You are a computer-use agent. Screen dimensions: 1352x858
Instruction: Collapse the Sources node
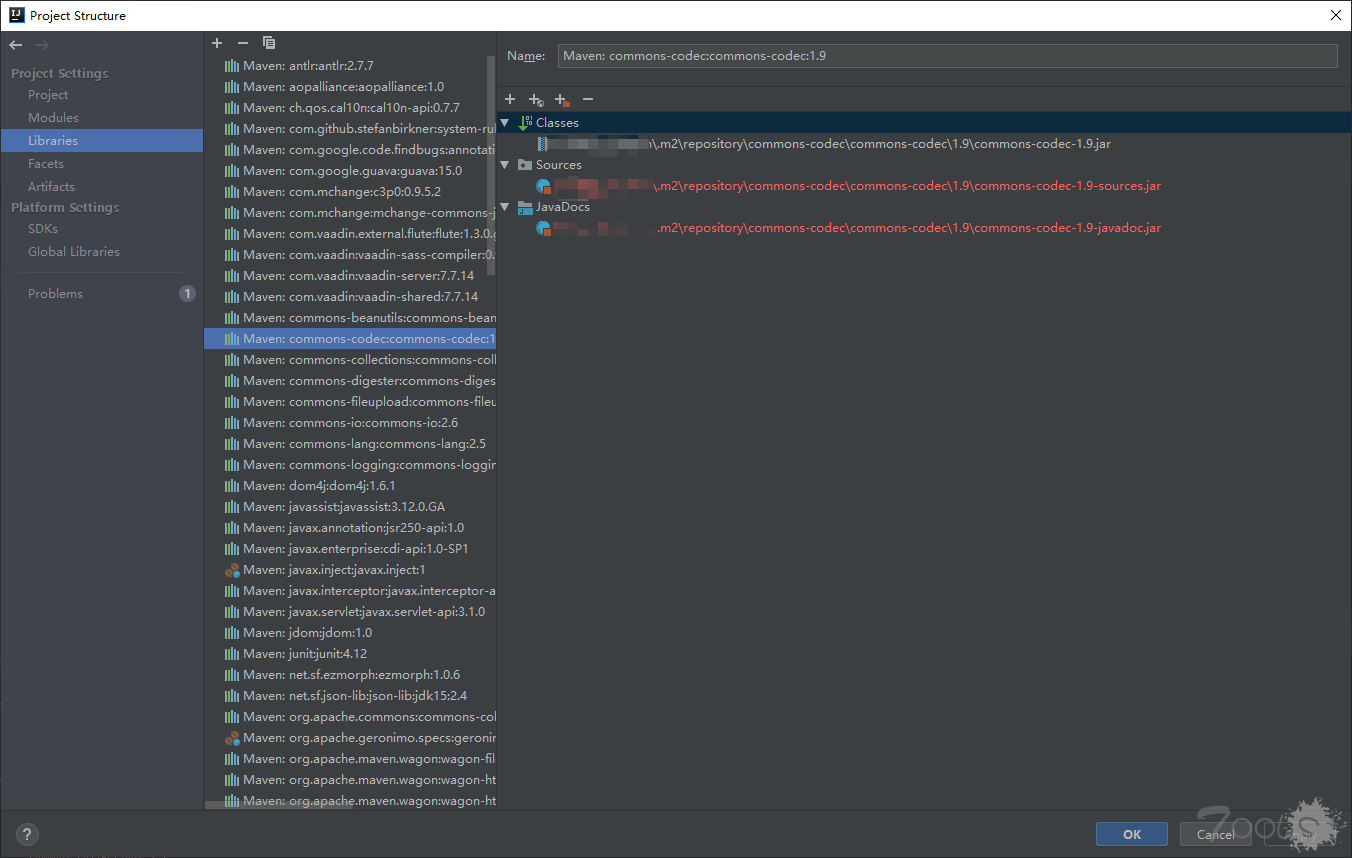pyautogui.click(x=505, y=165)
